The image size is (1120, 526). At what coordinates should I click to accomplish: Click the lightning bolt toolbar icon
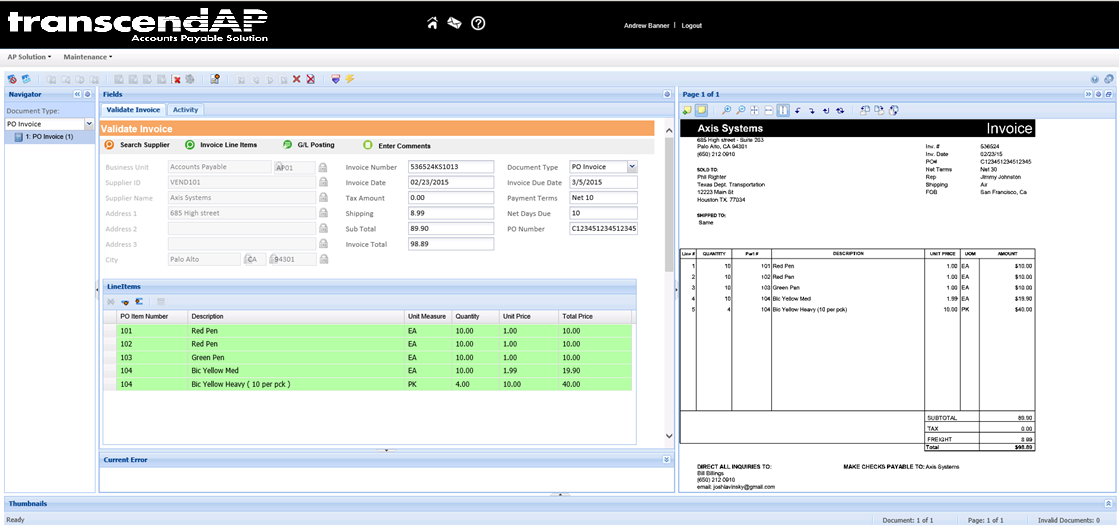coord(350,79)
